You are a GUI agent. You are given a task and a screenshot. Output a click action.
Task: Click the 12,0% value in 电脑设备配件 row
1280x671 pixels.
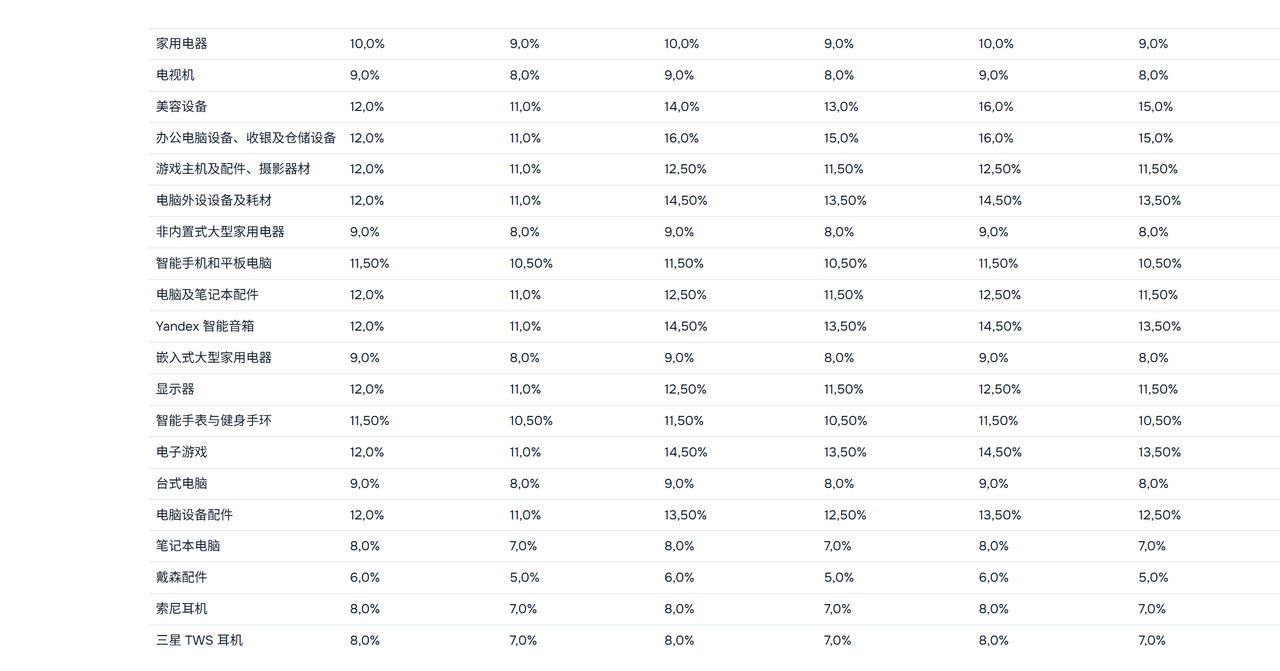(x=367, y=515)
